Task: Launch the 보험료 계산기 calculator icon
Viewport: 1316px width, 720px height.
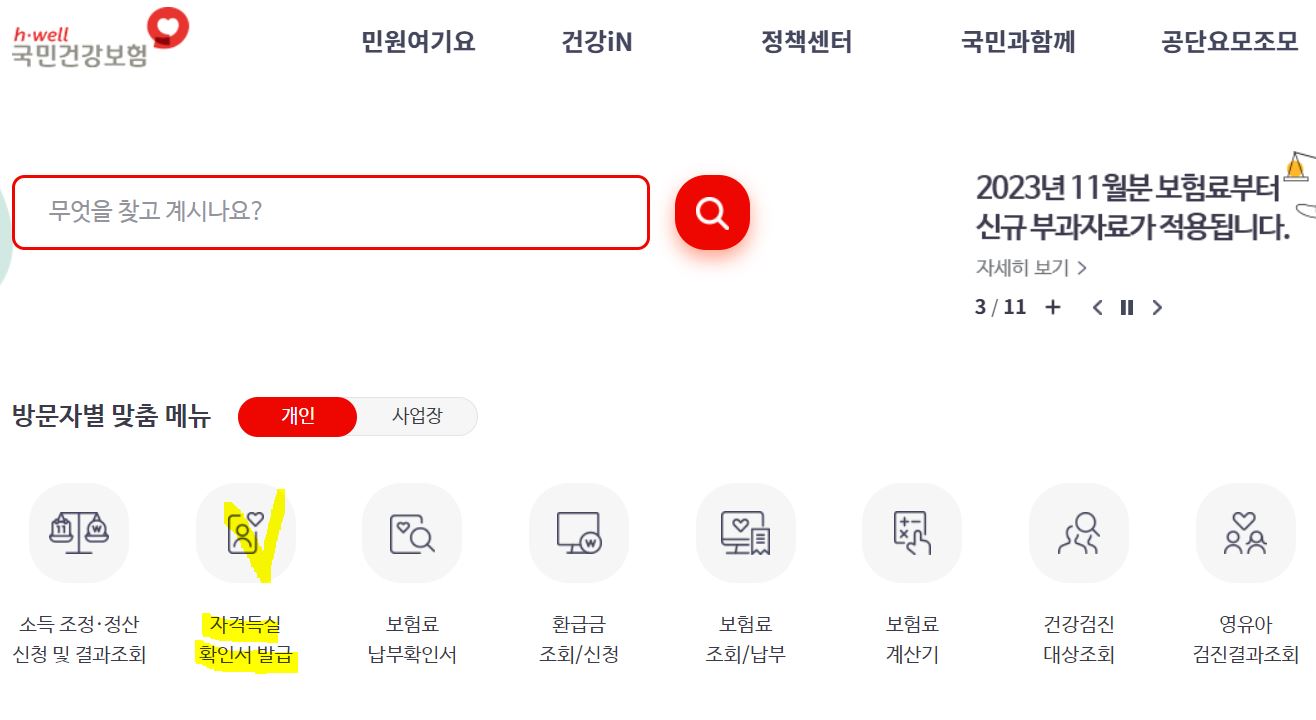Action: pos(911,532)
